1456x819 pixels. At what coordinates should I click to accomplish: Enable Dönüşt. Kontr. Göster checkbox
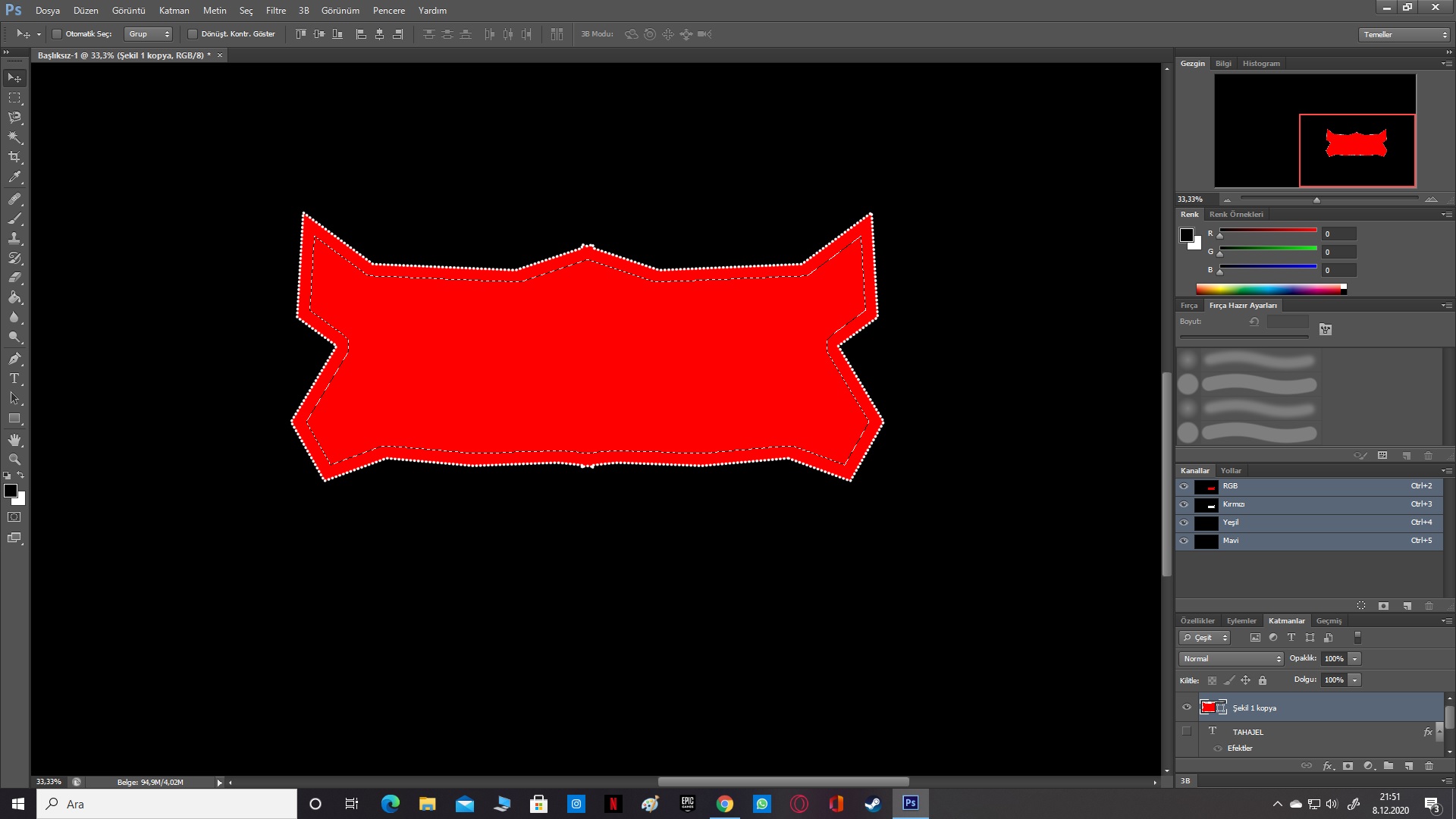click(193, 34)
